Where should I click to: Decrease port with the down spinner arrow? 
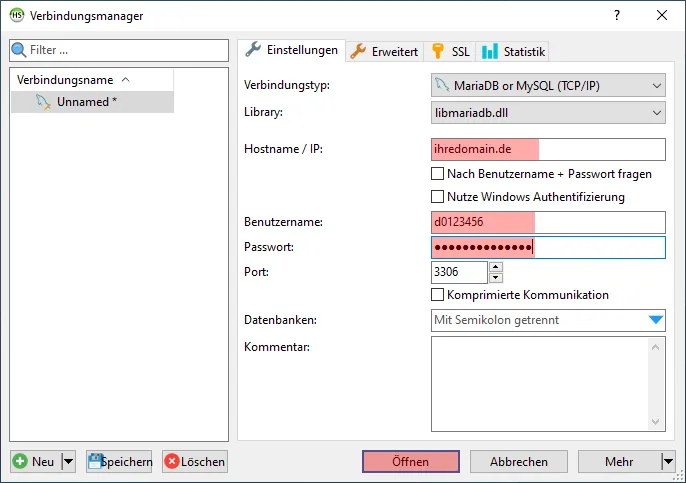(x=496, y=277)
